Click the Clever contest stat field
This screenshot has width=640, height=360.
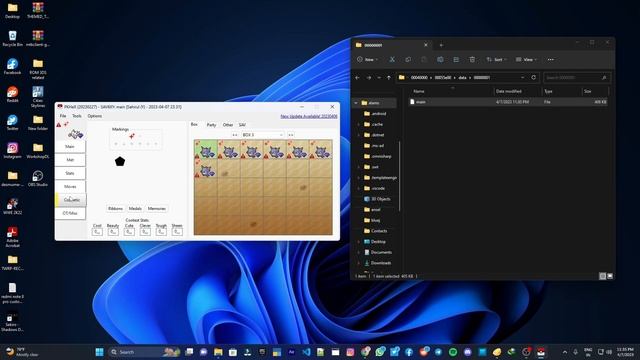click(x=145, y=232)
